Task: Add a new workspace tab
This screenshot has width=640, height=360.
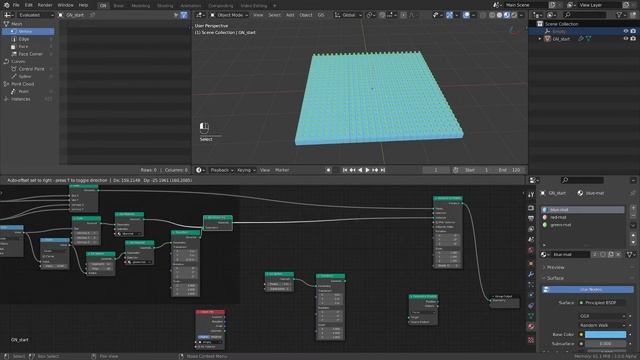Action: [274, 6]
